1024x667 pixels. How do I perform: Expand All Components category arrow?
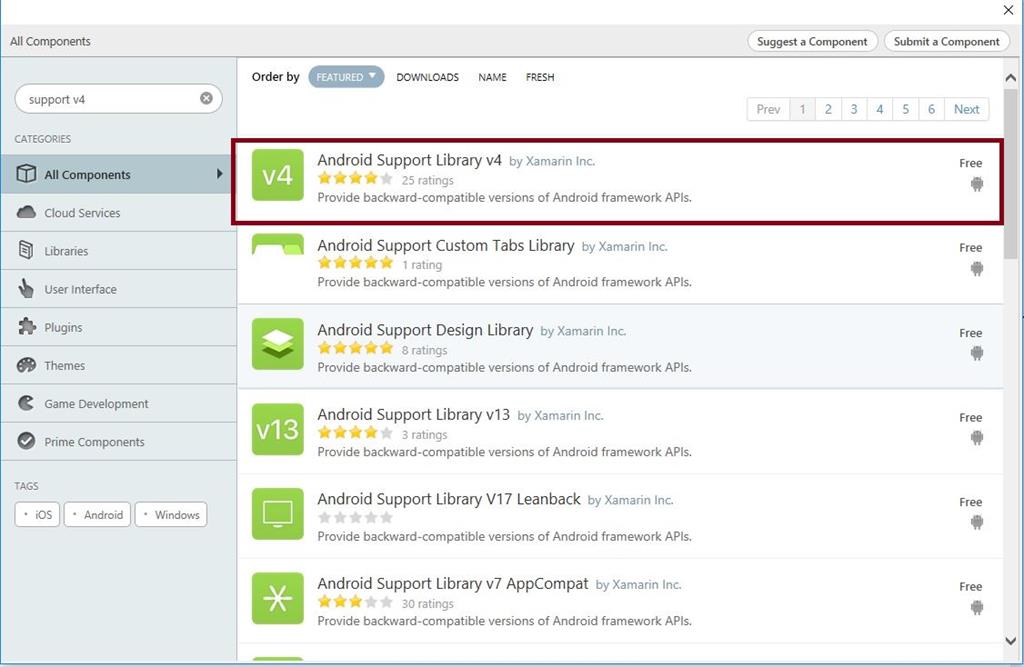(x=219, y=174)
